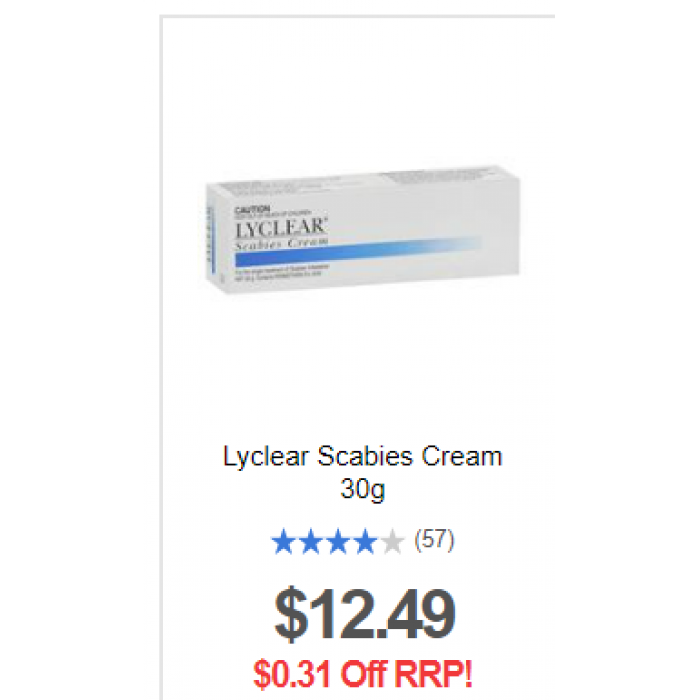Click the grey fifth rating star
The width and height of the screenshot is (700, 700).
[x=392, y=542]
